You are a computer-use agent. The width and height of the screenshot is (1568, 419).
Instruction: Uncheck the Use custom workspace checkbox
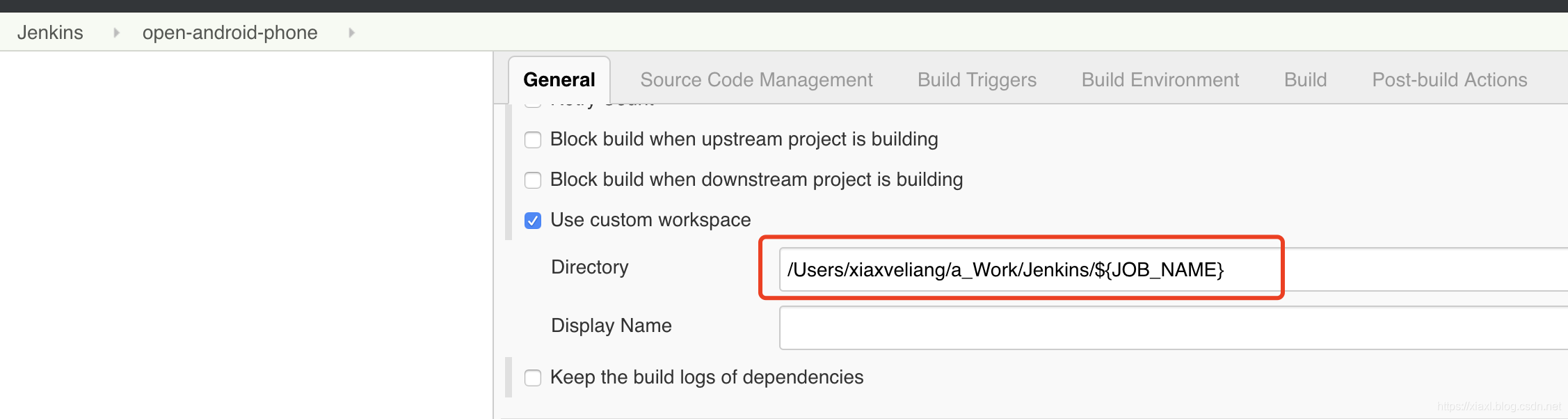[x=533, y=221]
